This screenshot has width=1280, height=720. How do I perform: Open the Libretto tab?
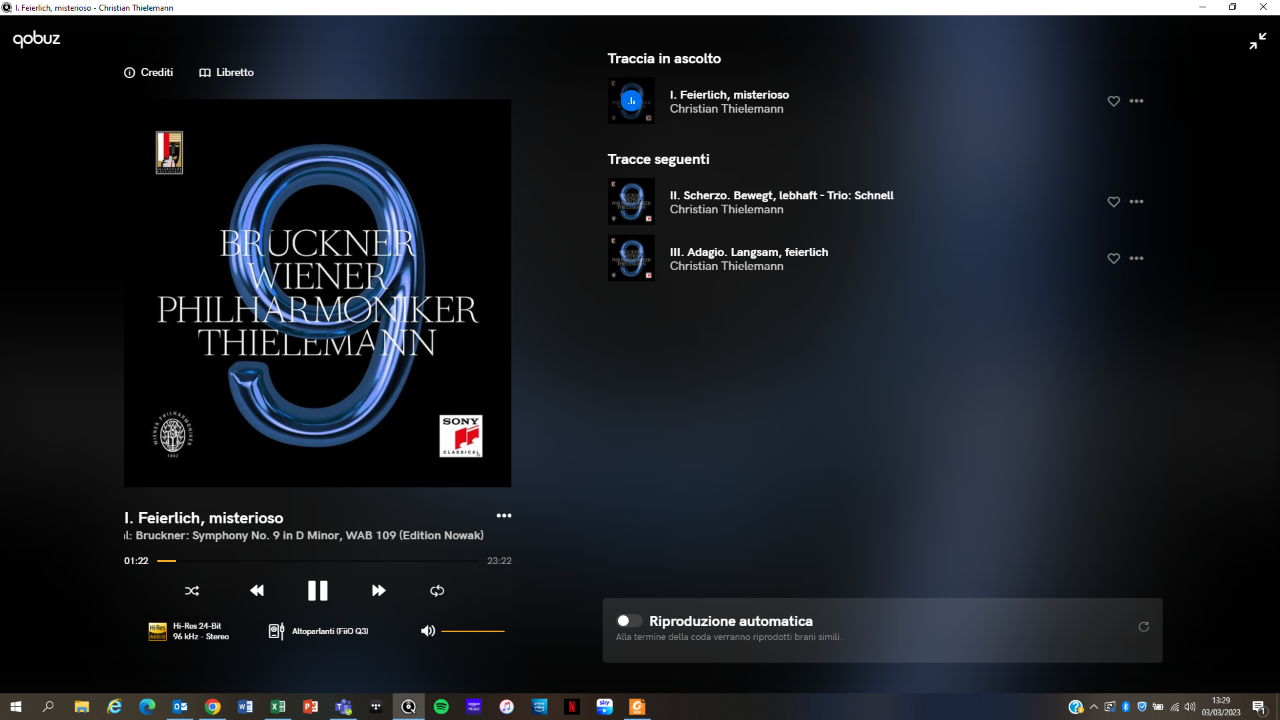pos(226,73)
